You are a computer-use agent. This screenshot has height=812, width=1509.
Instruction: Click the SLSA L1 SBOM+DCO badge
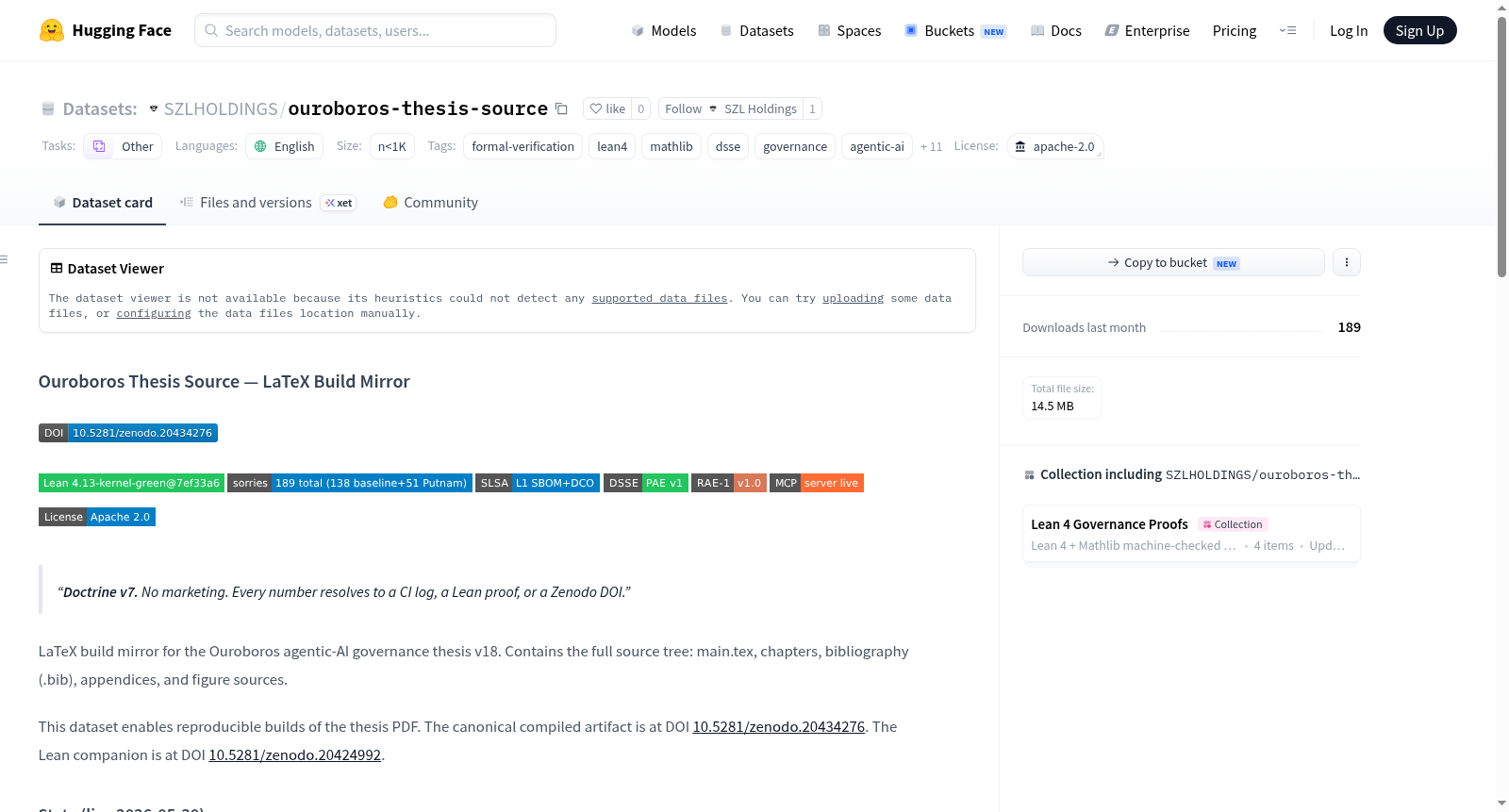538,483
